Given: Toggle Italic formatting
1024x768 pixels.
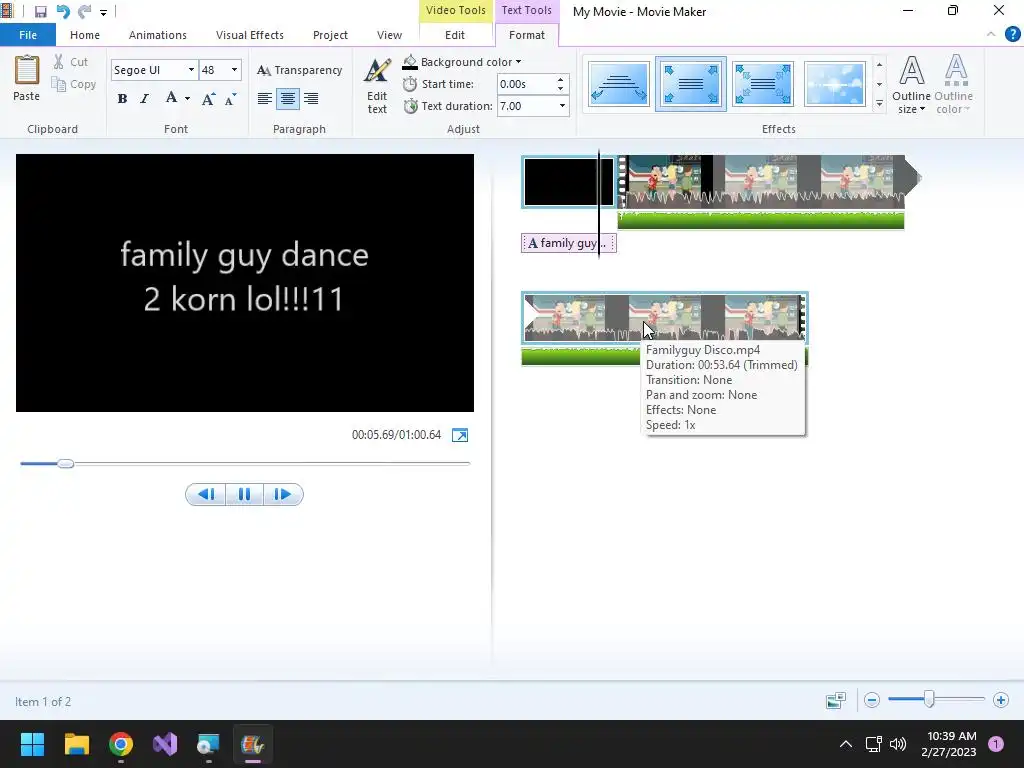Looking at the screenshot, I should pos(144,99).
